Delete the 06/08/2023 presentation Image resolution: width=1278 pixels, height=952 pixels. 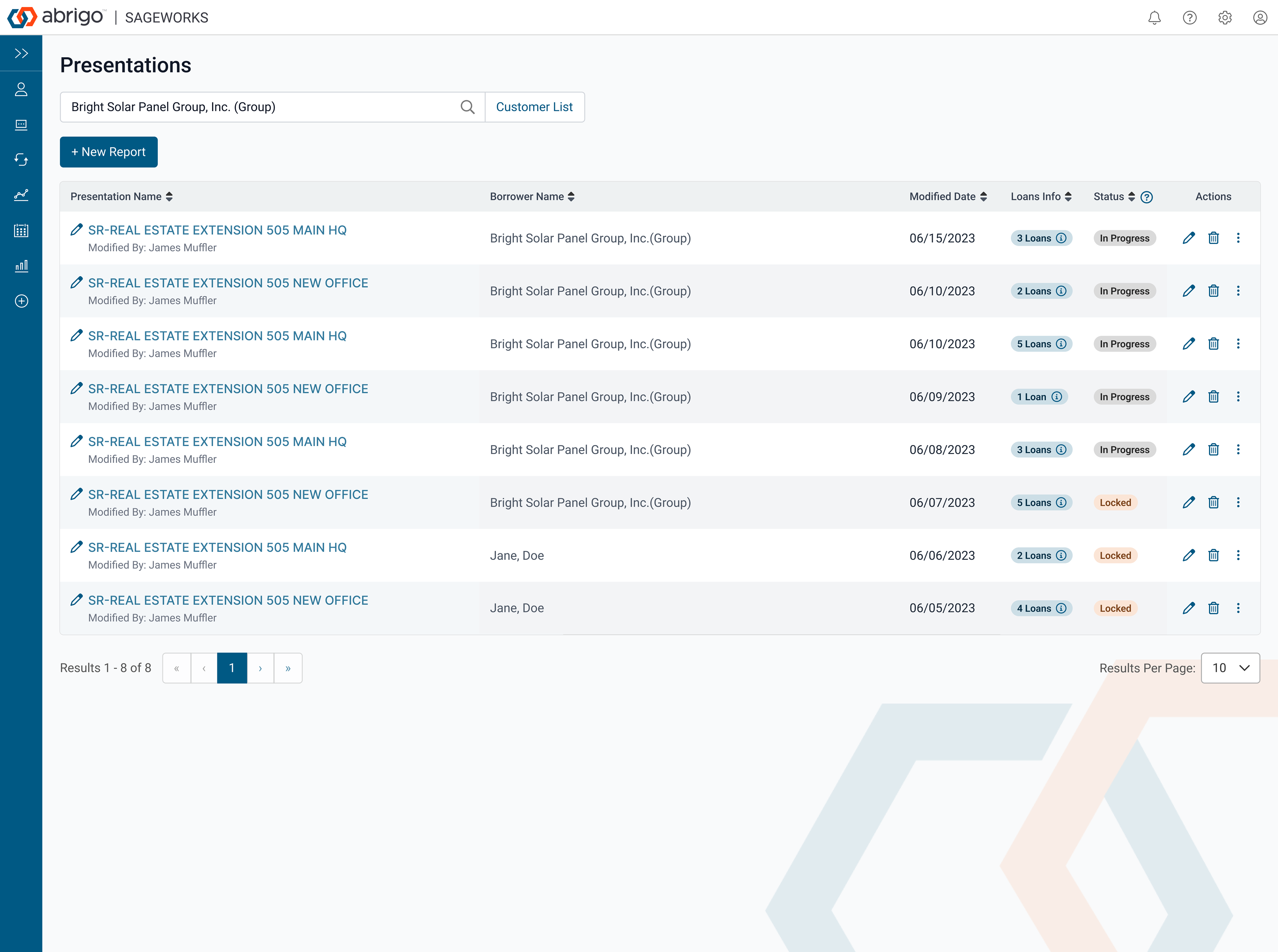pyautogui.click(x=1213, y=449)
